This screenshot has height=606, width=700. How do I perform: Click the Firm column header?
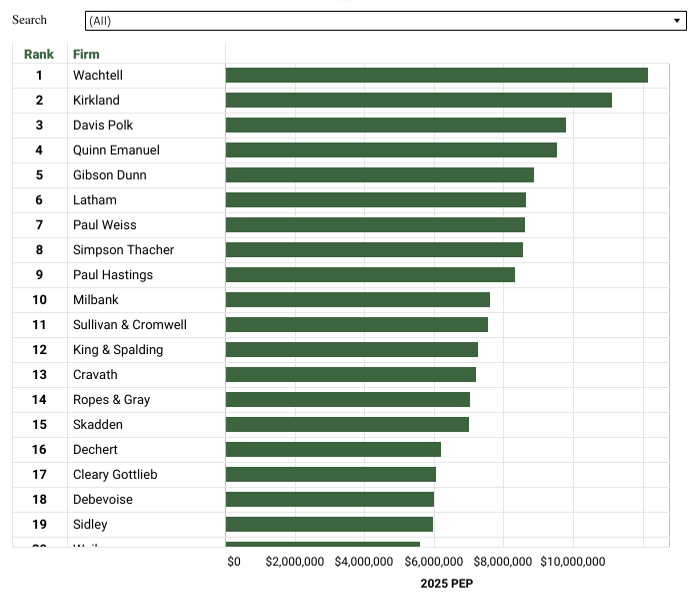click(x=87, y=54)
